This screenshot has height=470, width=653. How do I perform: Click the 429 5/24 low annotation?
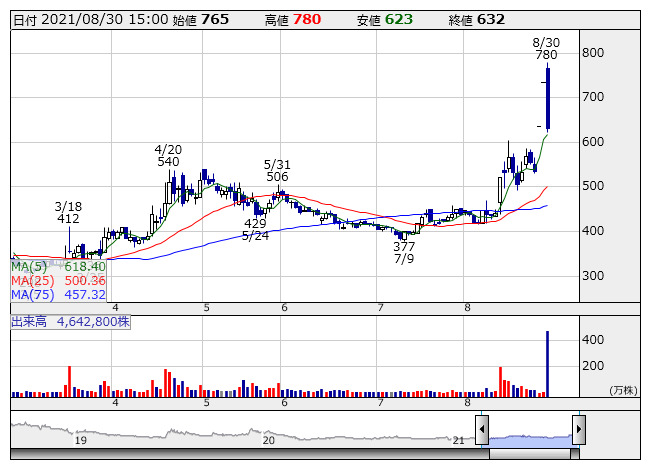click(x=255, y=229)
